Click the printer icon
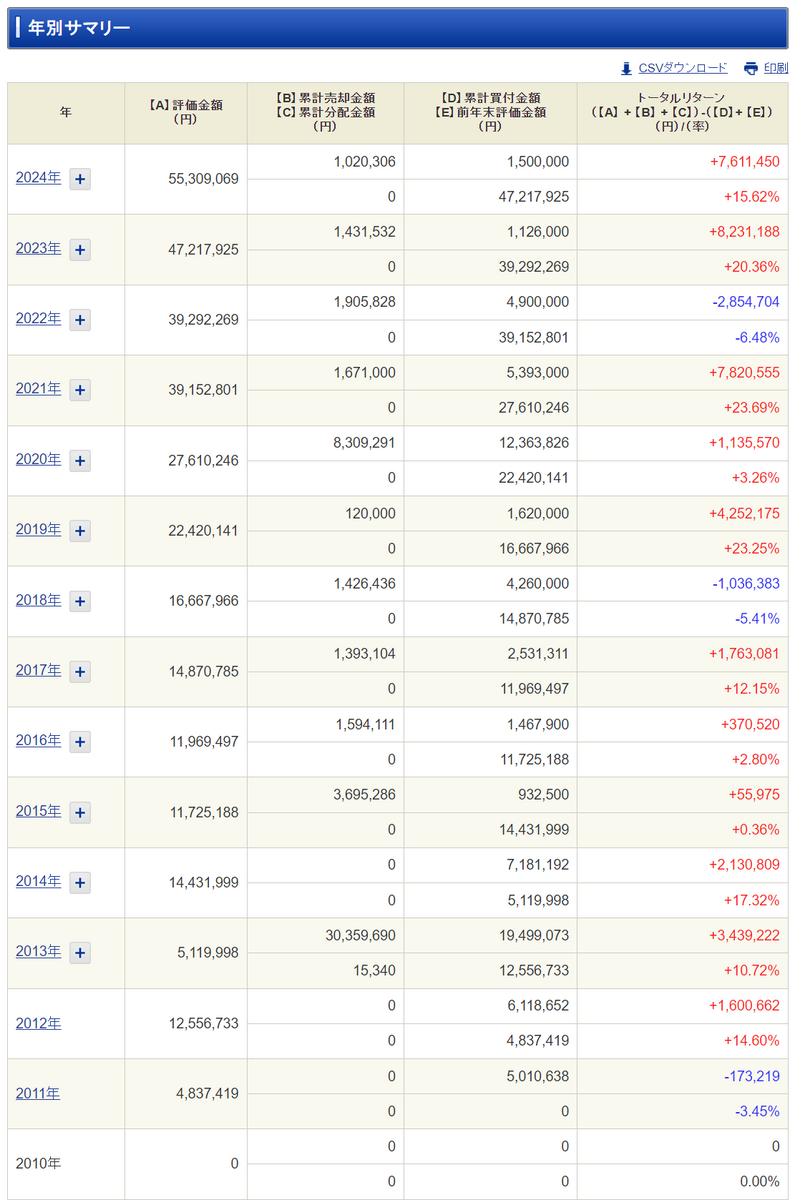795x1200 pixels. click(x=751, y=68)
